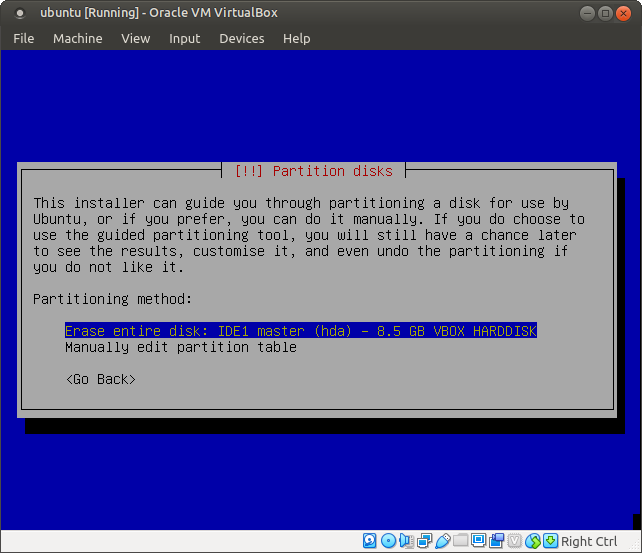Open the Devices menu
Image resolution: width=642 pixels, height=553 pixels.
coord(242,38)
